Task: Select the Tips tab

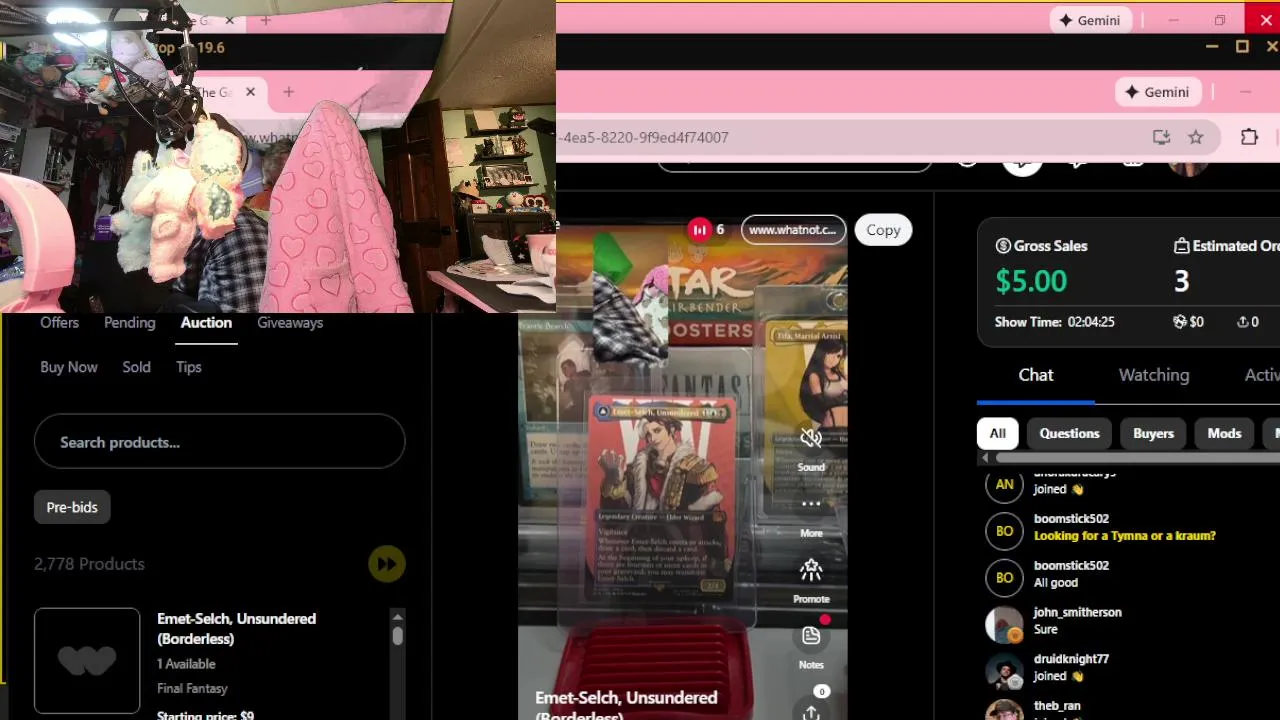Action: (189, 367)
